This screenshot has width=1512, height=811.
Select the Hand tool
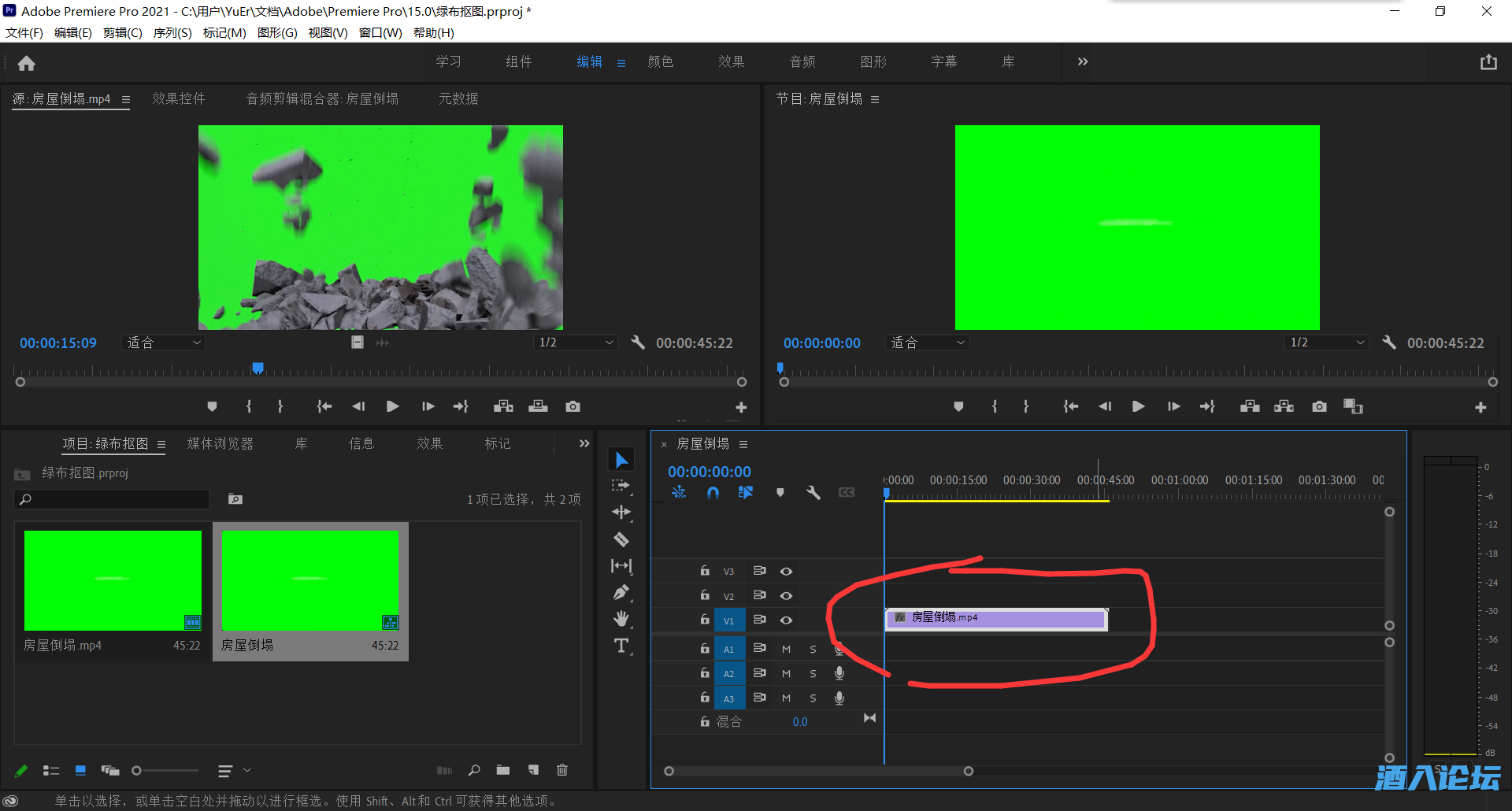[621, 618]
